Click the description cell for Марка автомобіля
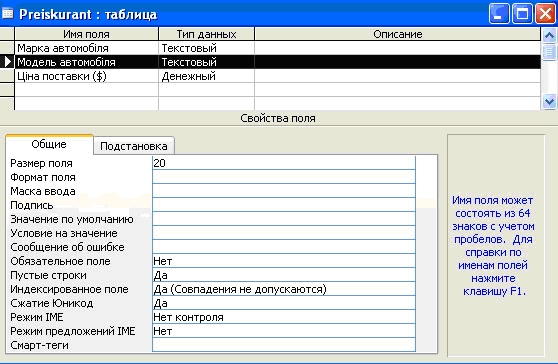Viewport: 558px width, 364px height. [x=398, y=48]
